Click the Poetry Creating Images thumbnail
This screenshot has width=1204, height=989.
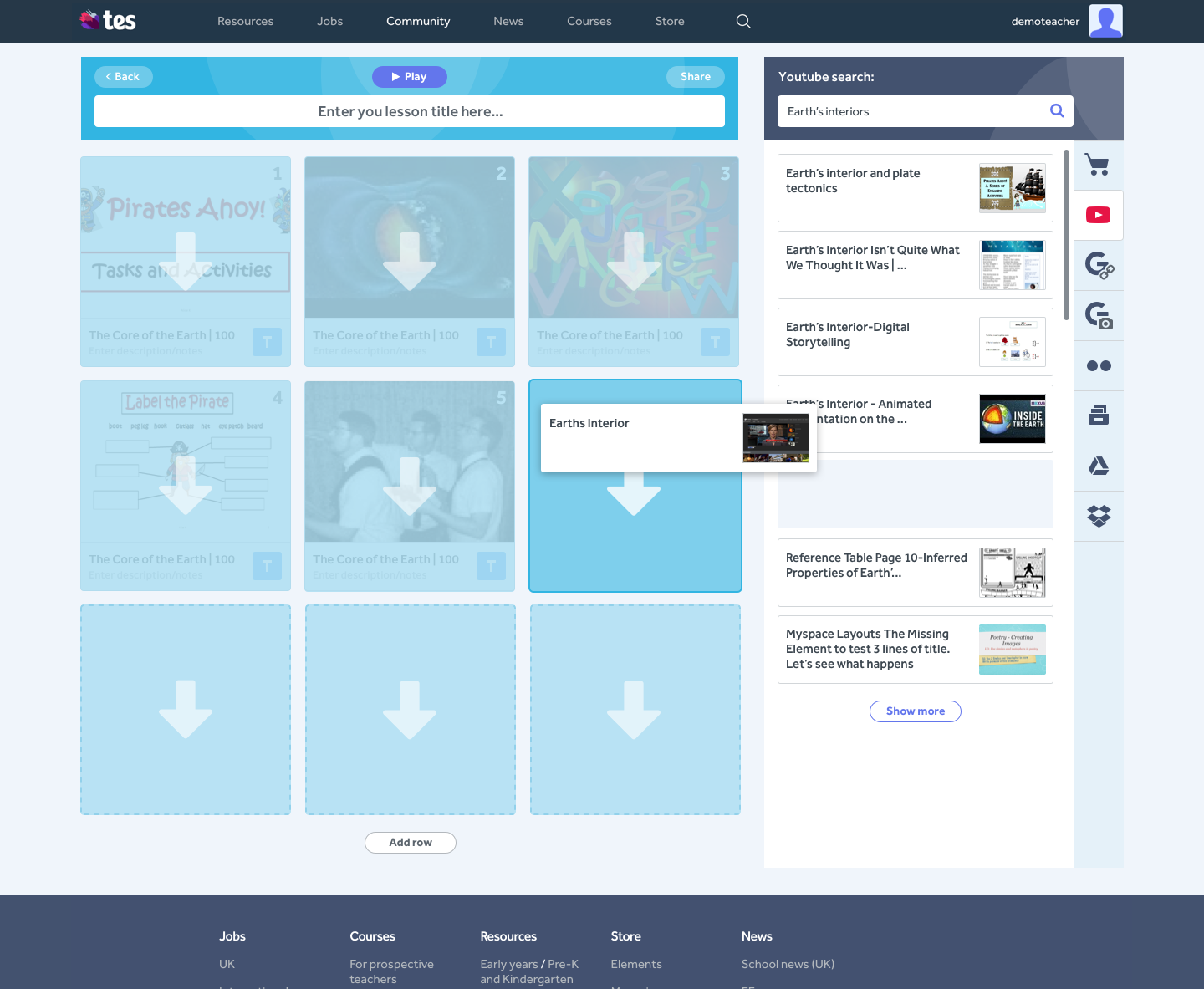point(1013,650)
